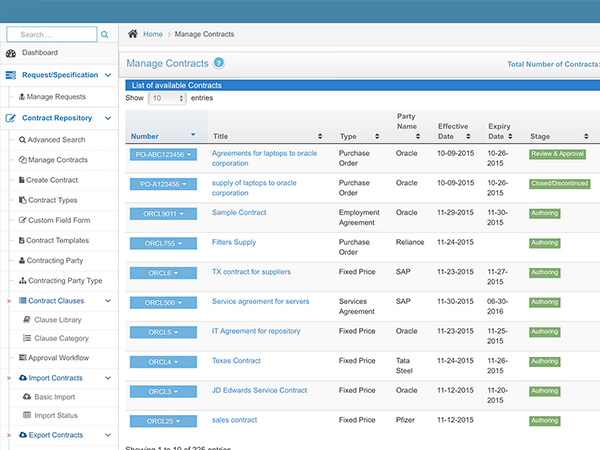The height and width of the screenshot is (450, 600).
Task: Open help icon beside Manage Contracts heading
Action: (219, 63)
